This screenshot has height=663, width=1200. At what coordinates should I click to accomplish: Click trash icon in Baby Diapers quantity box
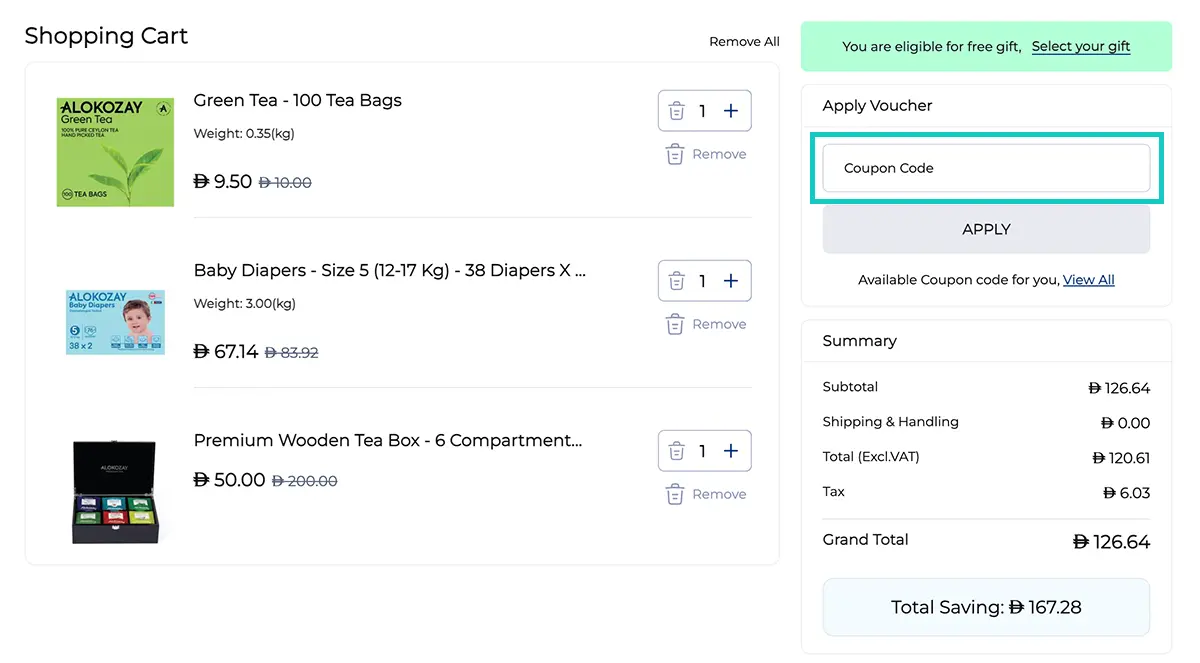677,281
